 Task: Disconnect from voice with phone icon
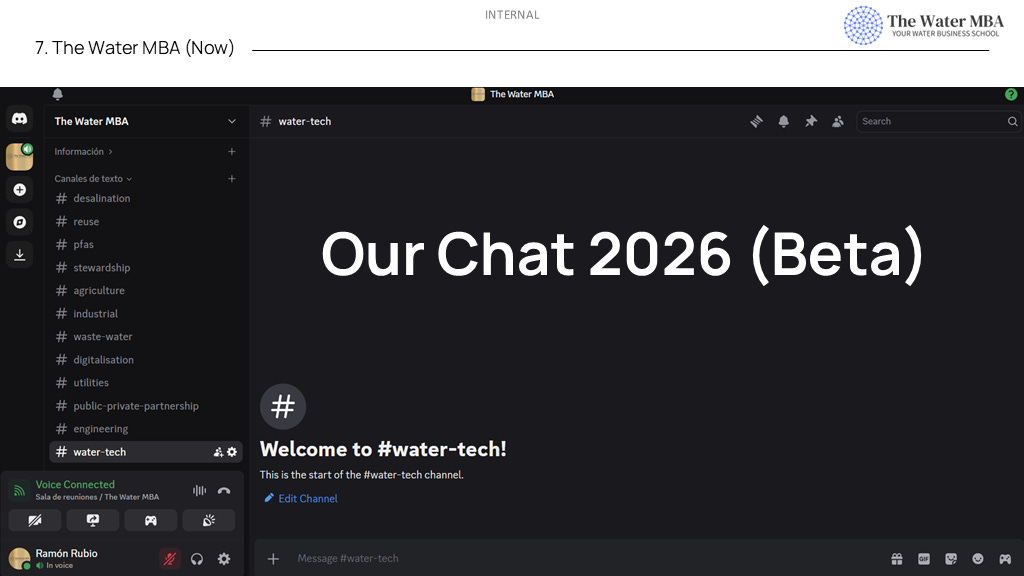coord(224,490)
